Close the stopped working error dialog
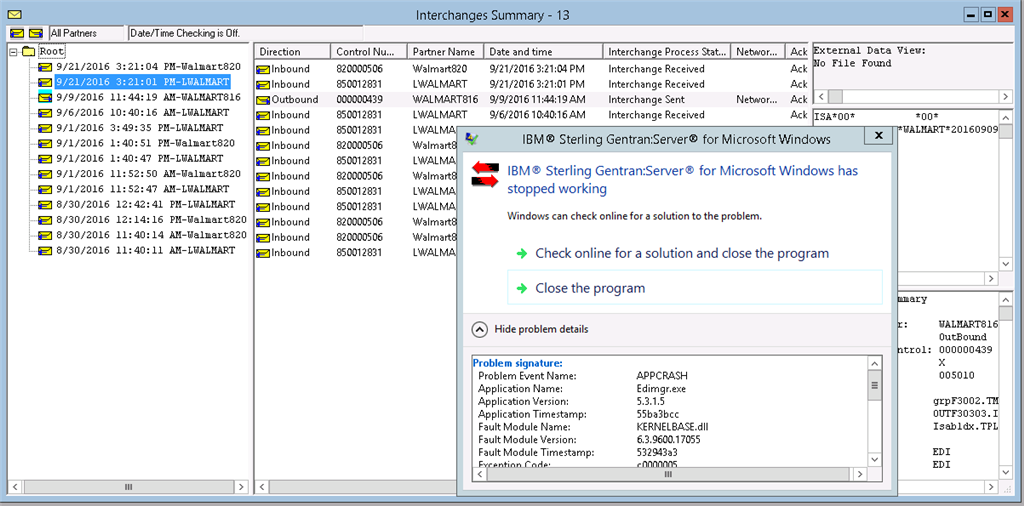1024x506 pixels. [x=878, y=136]
